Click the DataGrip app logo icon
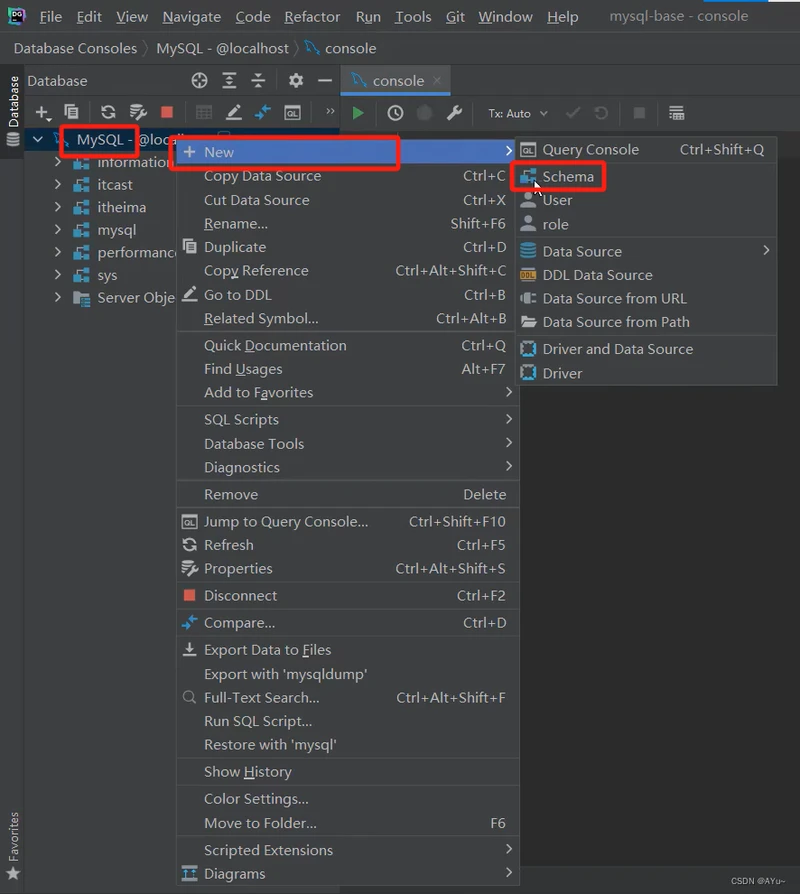 coord(17,16)
